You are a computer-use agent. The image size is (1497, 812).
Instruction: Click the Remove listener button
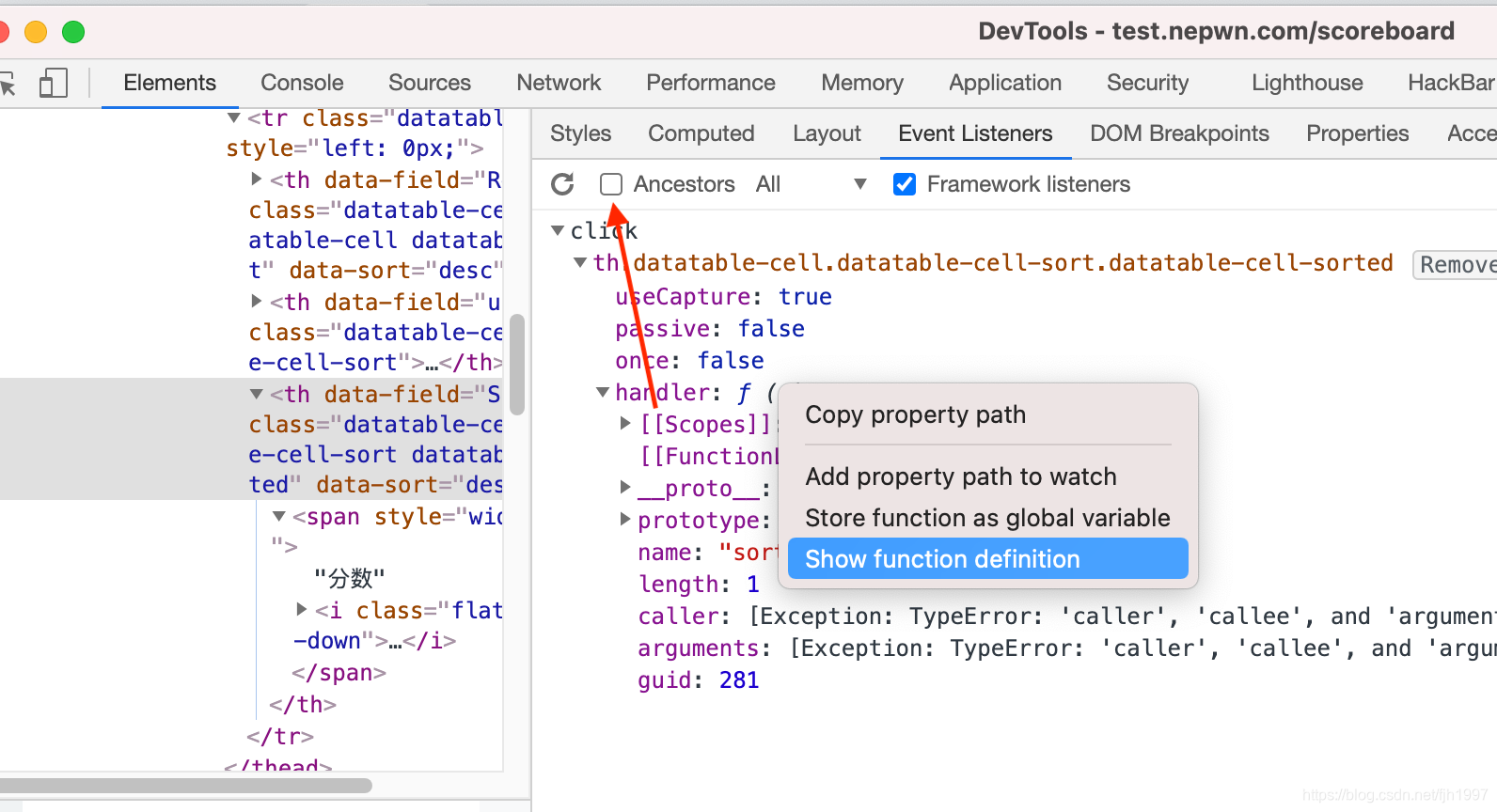tap(1456, 265)
